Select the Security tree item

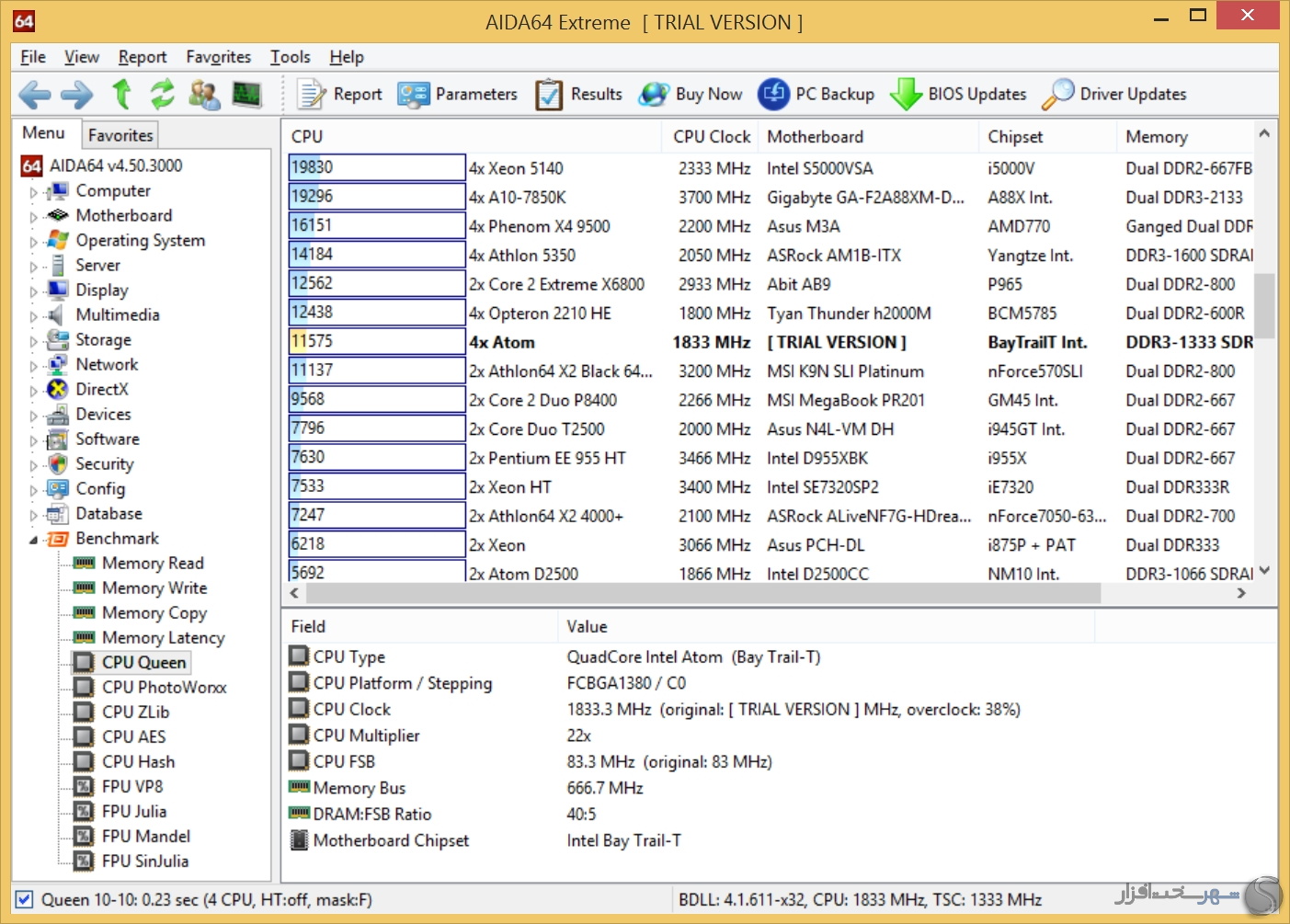(x=105, y=463)
